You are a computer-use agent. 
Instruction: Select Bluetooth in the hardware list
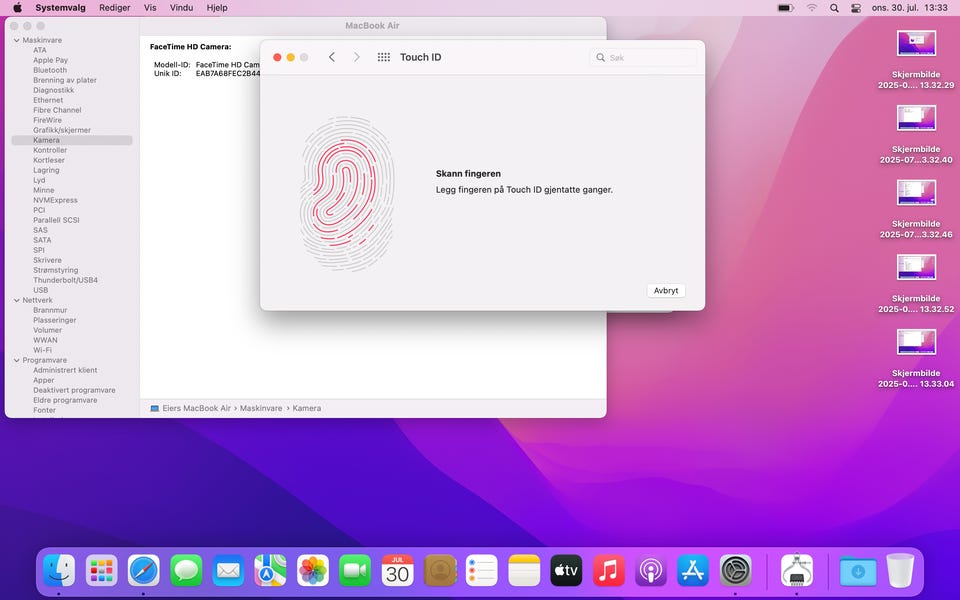tap(50, 70)
